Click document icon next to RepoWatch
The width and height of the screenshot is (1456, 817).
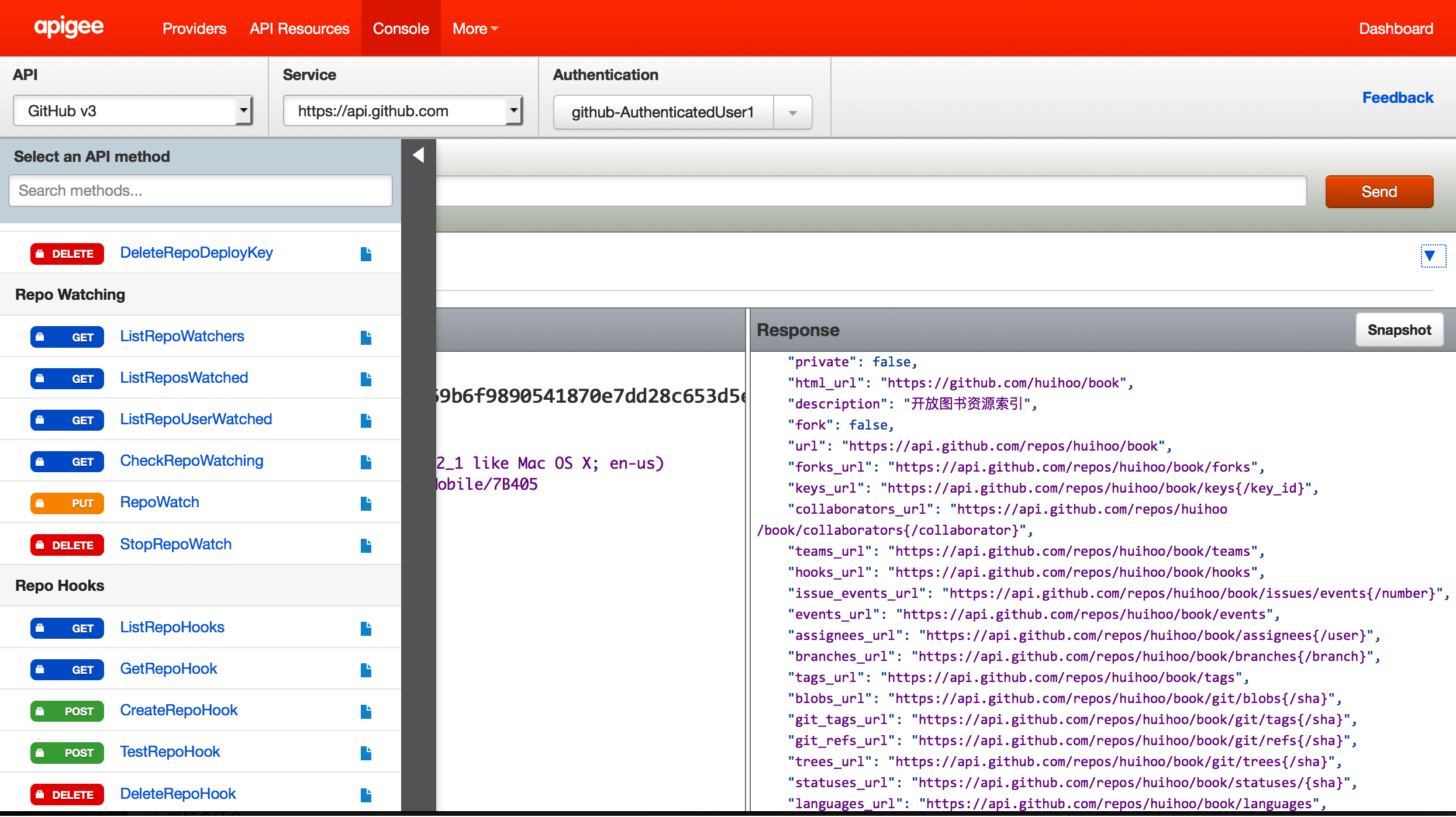tap(366, 503)
